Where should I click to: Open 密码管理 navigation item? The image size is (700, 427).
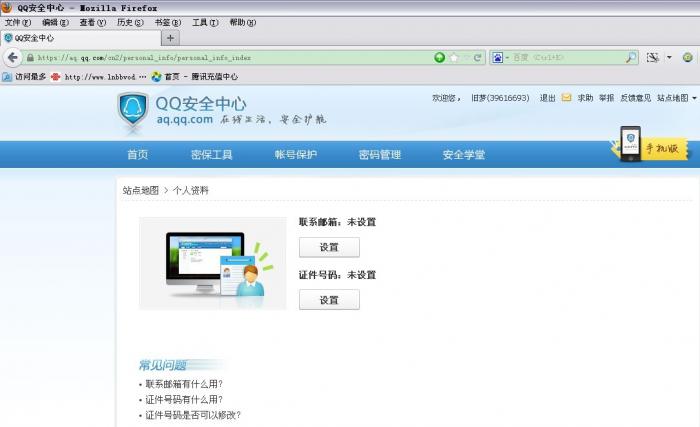(x=380, y=155)
